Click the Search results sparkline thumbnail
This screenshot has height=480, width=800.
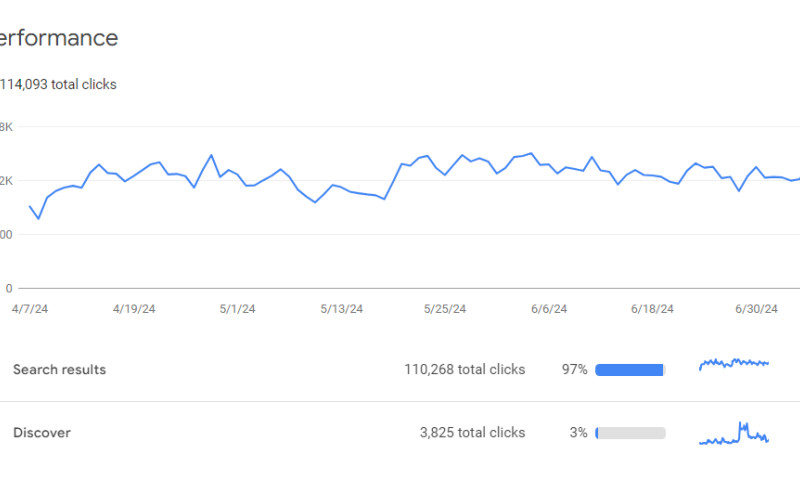coord(734,363)
